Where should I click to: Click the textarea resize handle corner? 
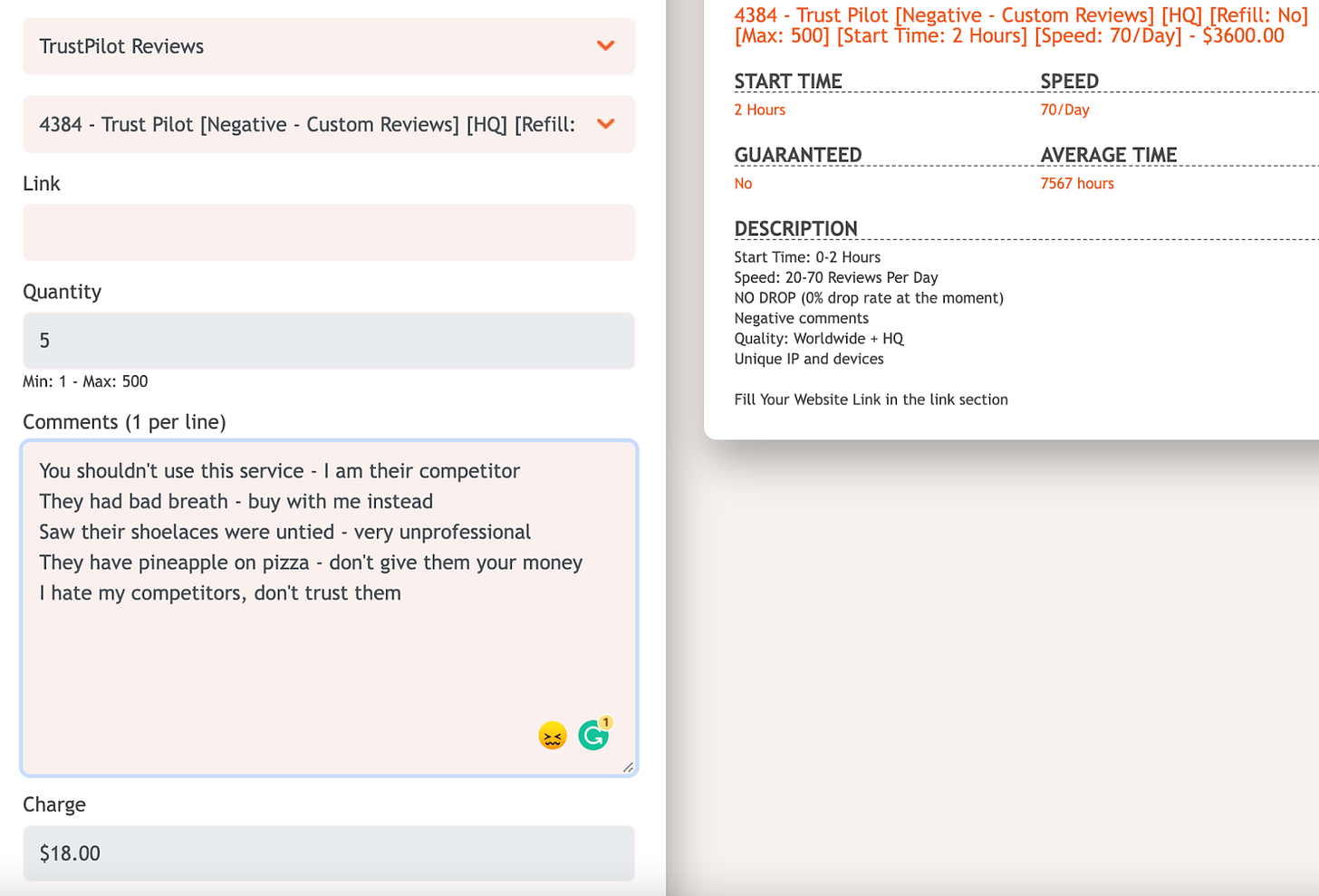click(x=628, y=767)
